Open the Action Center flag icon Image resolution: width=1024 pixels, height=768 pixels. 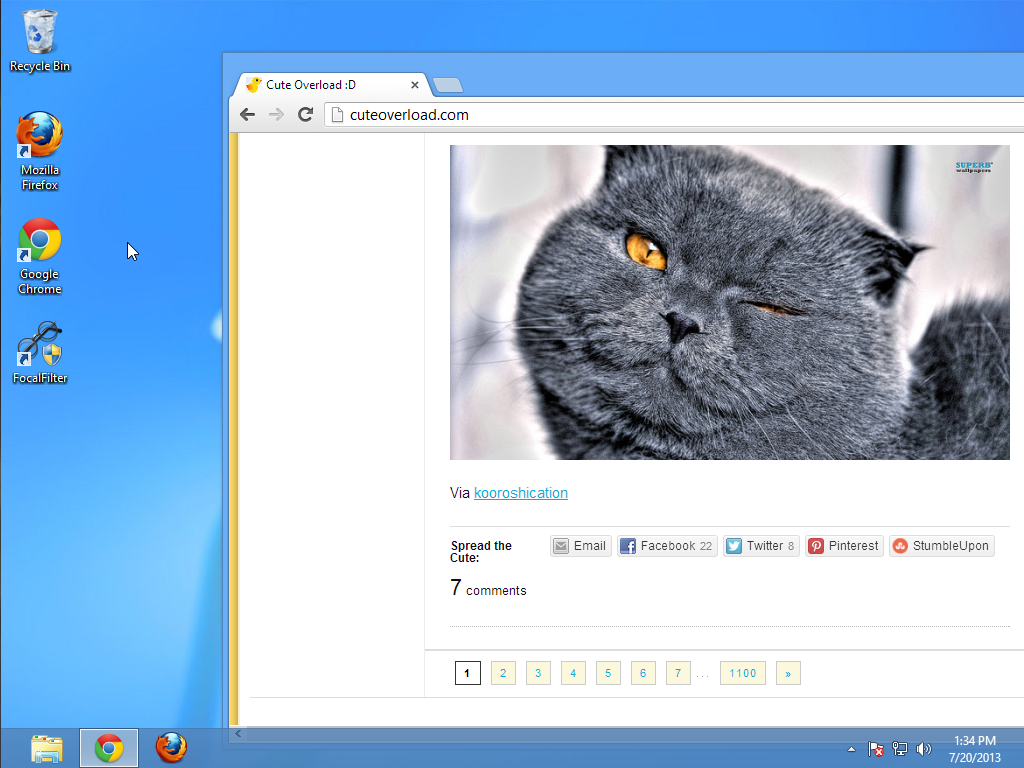[x=875, y=748]
